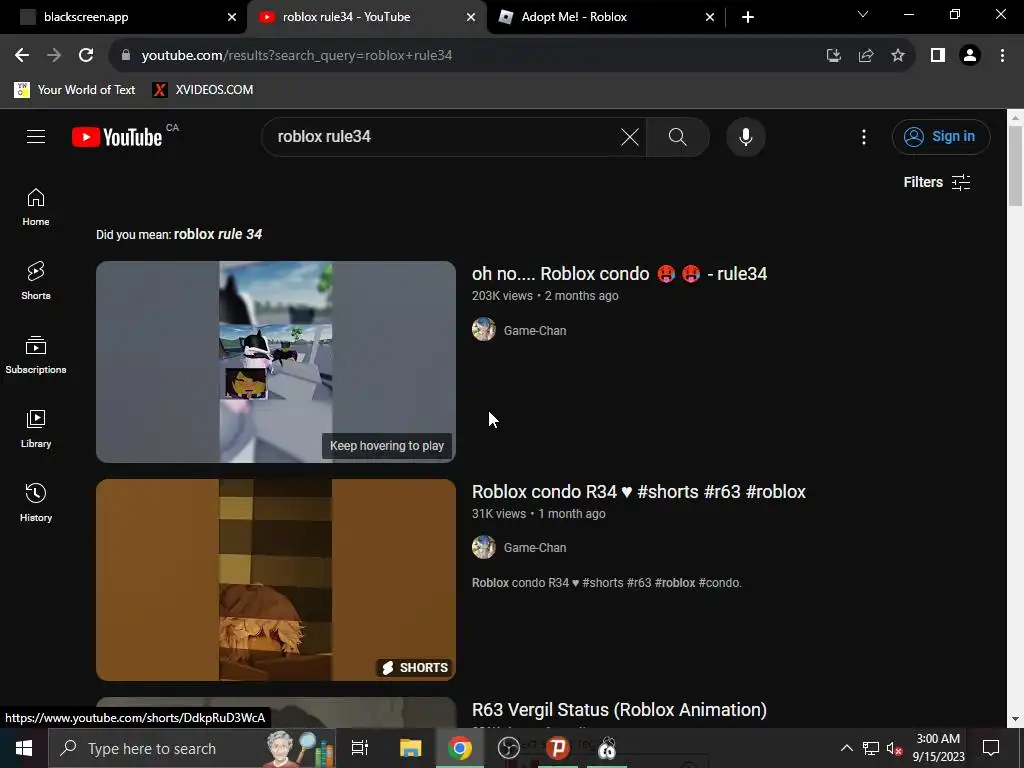Toggle the browser side panel
Screen dimensions: 1024x768
tap(938, 56)
